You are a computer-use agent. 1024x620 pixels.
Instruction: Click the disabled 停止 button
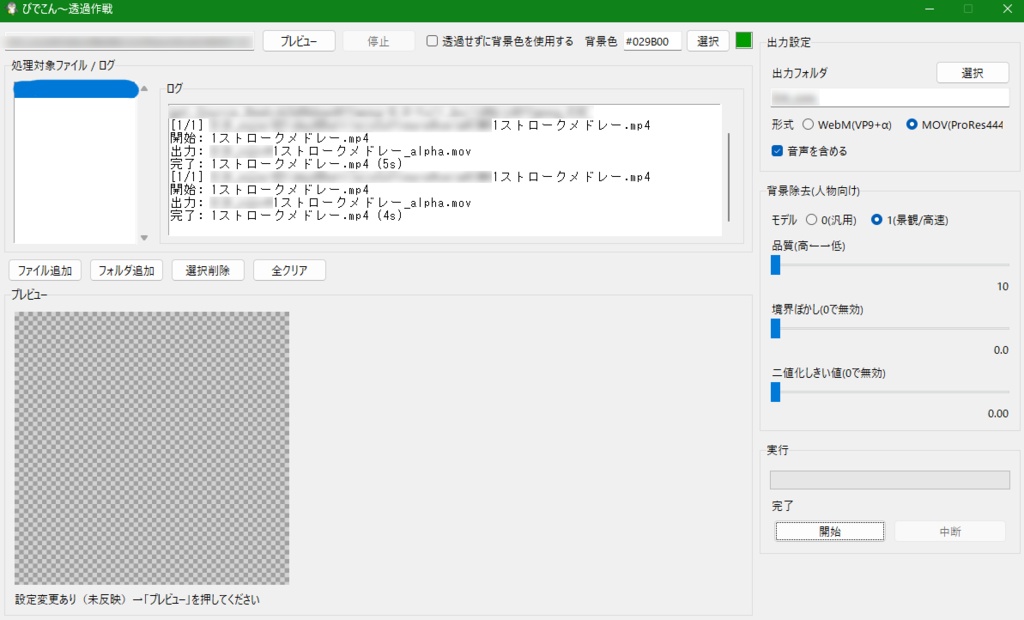pyautogui.click(x=379, y=41)
